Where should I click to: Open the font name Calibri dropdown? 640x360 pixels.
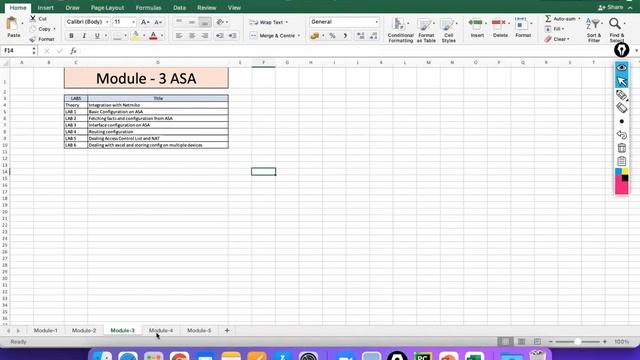pos(107,22)
